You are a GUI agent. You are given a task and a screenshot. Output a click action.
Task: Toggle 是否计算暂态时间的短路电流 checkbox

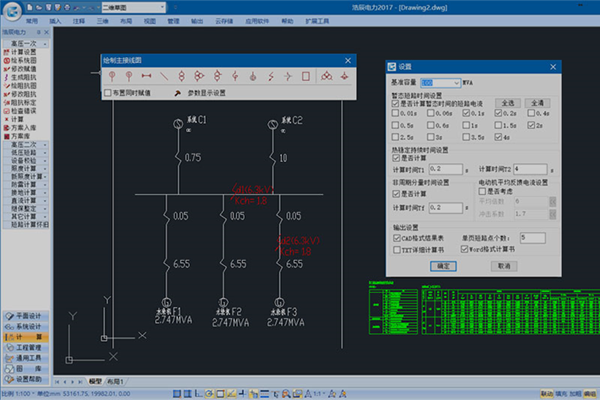(396, 104)
